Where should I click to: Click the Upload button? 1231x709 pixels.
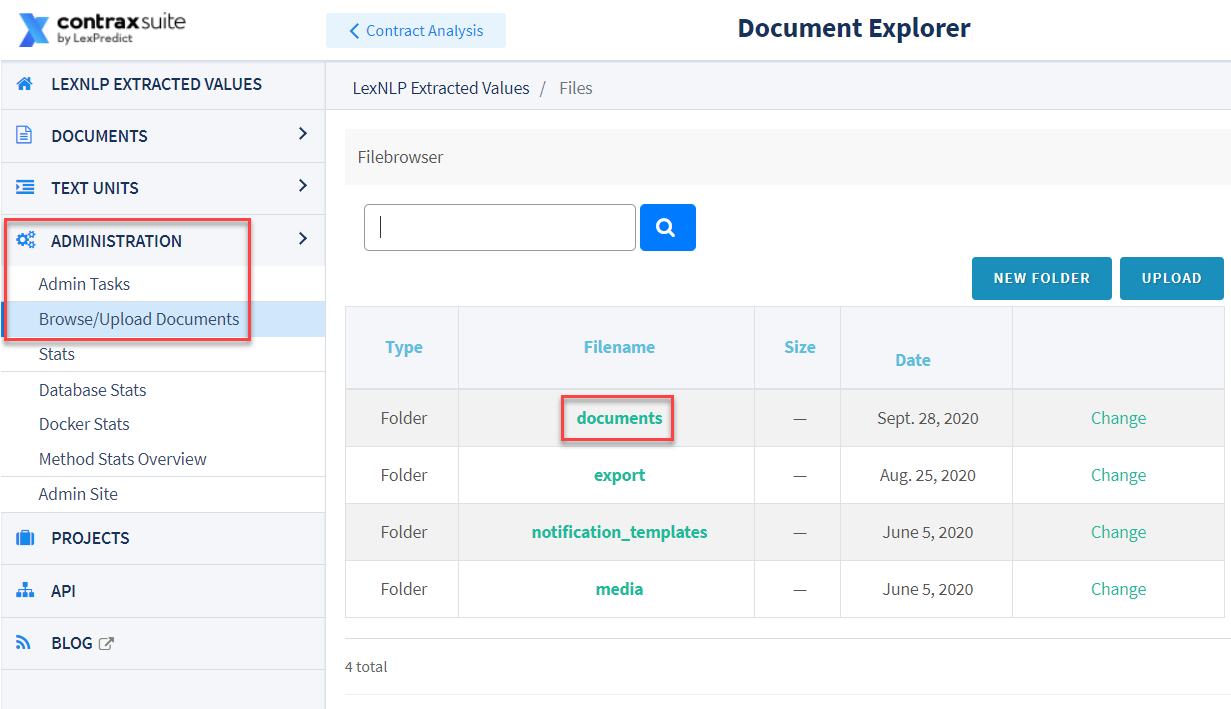(1172, 278)
